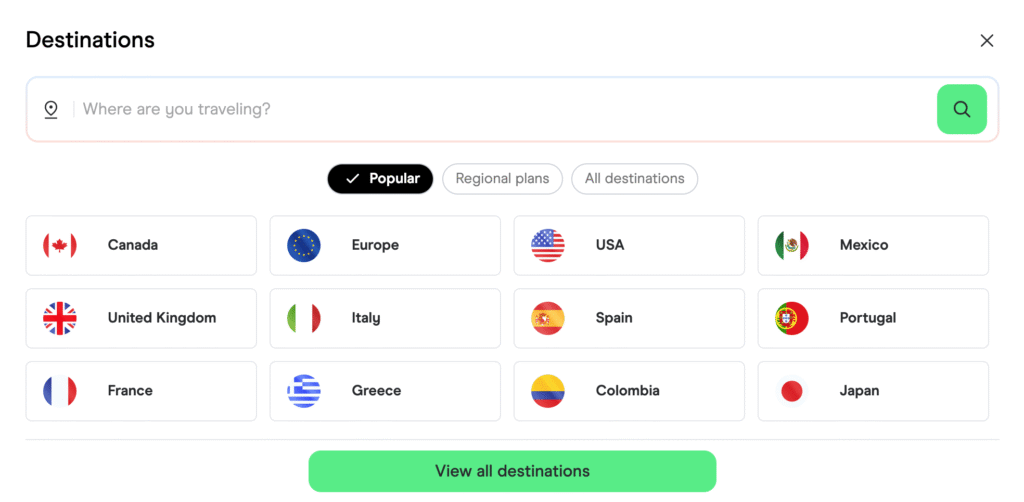Click the Canada flag icon
Viewport: 1024px width, 502px height.
(x=60, y=245)
